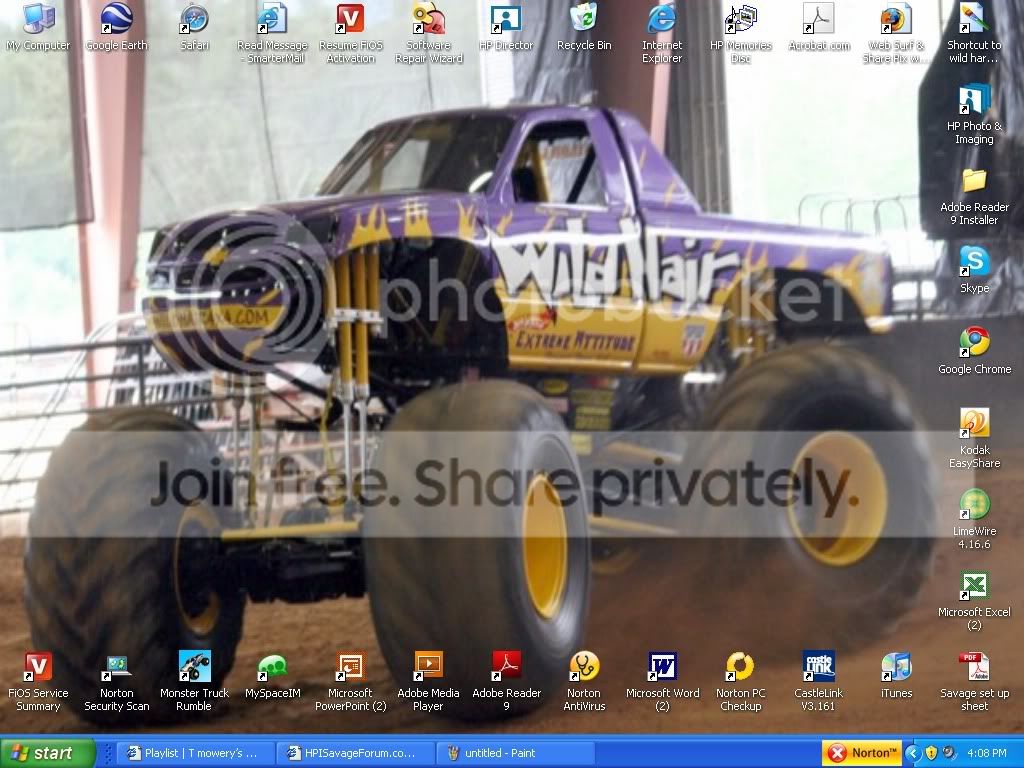Select the FiOS Service Summary icon
This screenshot has height=768, width=1024.
tap(38, 682)
